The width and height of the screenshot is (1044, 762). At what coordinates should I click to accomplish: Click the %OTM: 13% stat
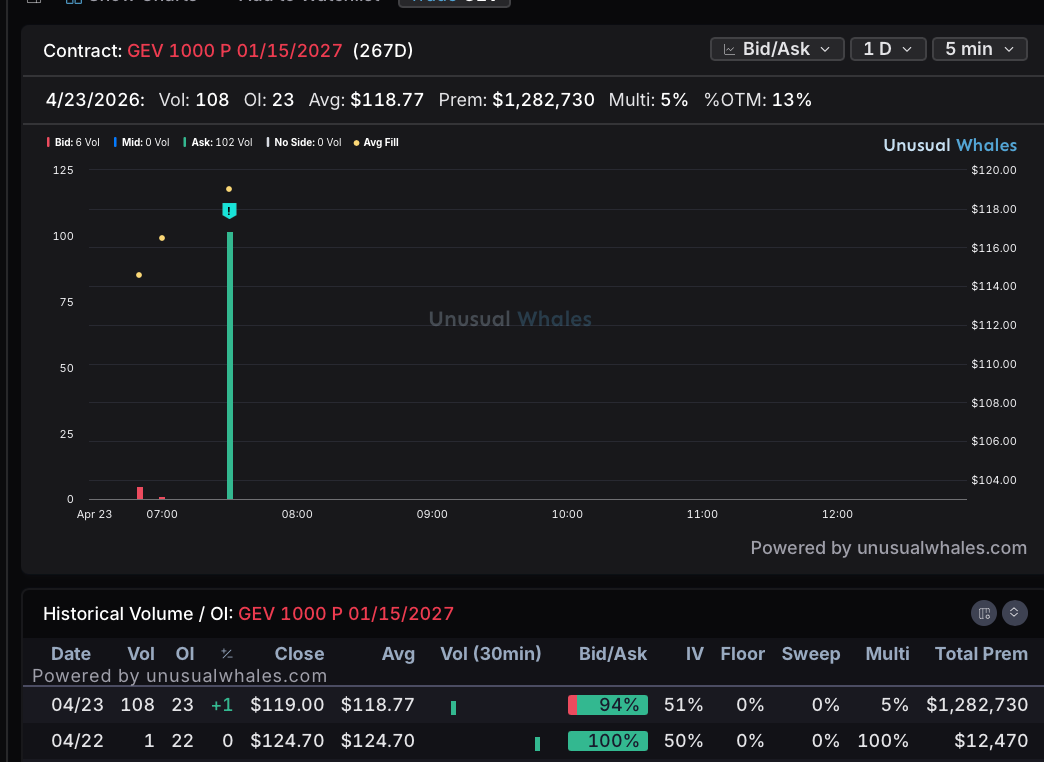(758, 100)
